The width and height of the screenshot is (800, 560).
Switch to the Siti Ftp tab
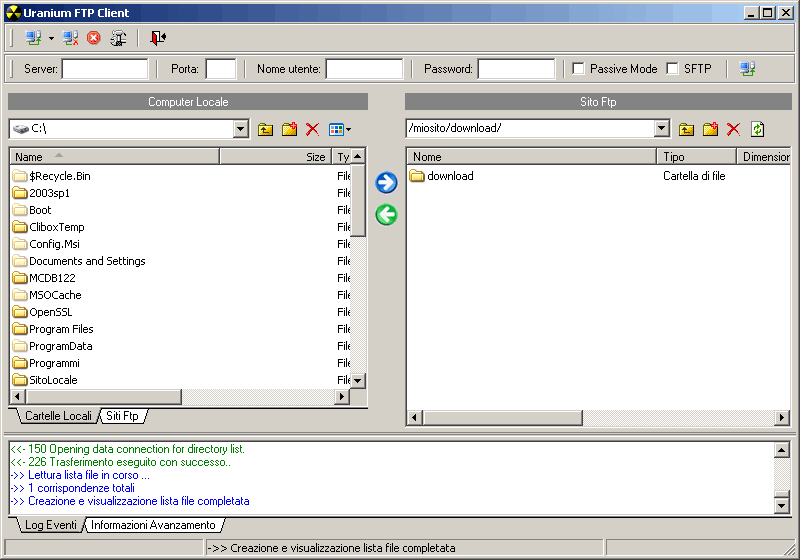tap(122, 416)
